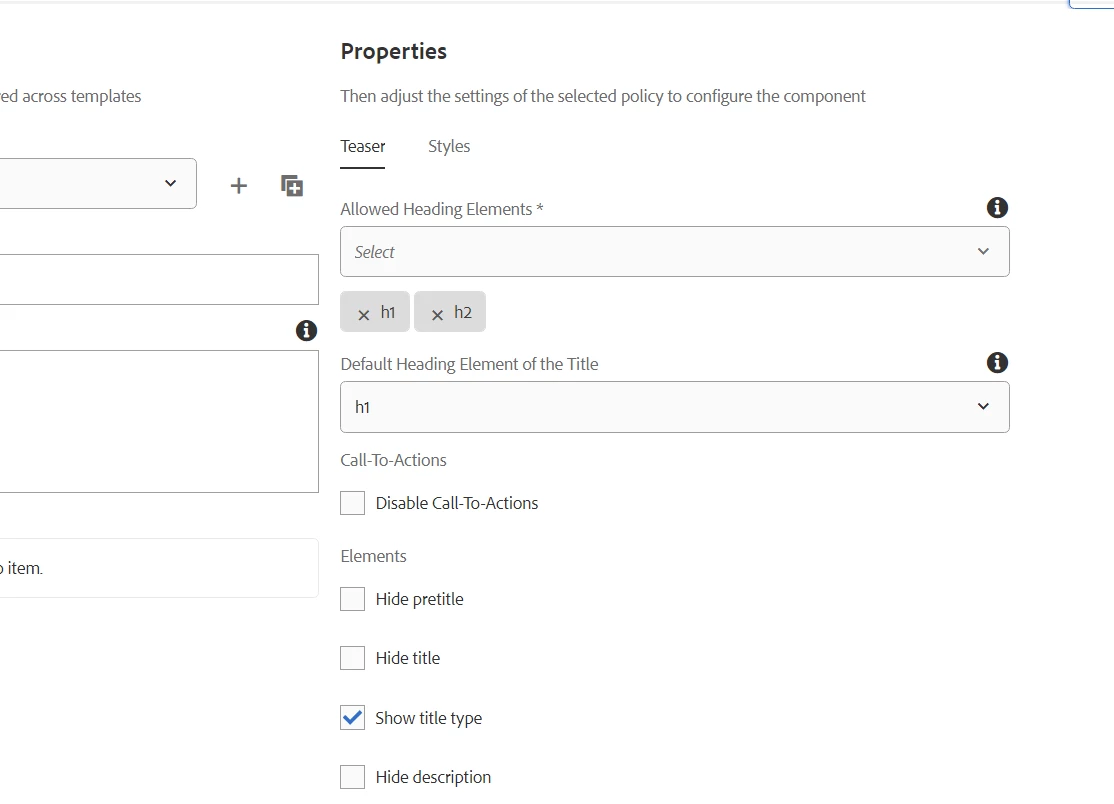The height and width of the screenshot is (804, 1114).
Task: Open the policy selection dropdown
Action: pos(98,183)
